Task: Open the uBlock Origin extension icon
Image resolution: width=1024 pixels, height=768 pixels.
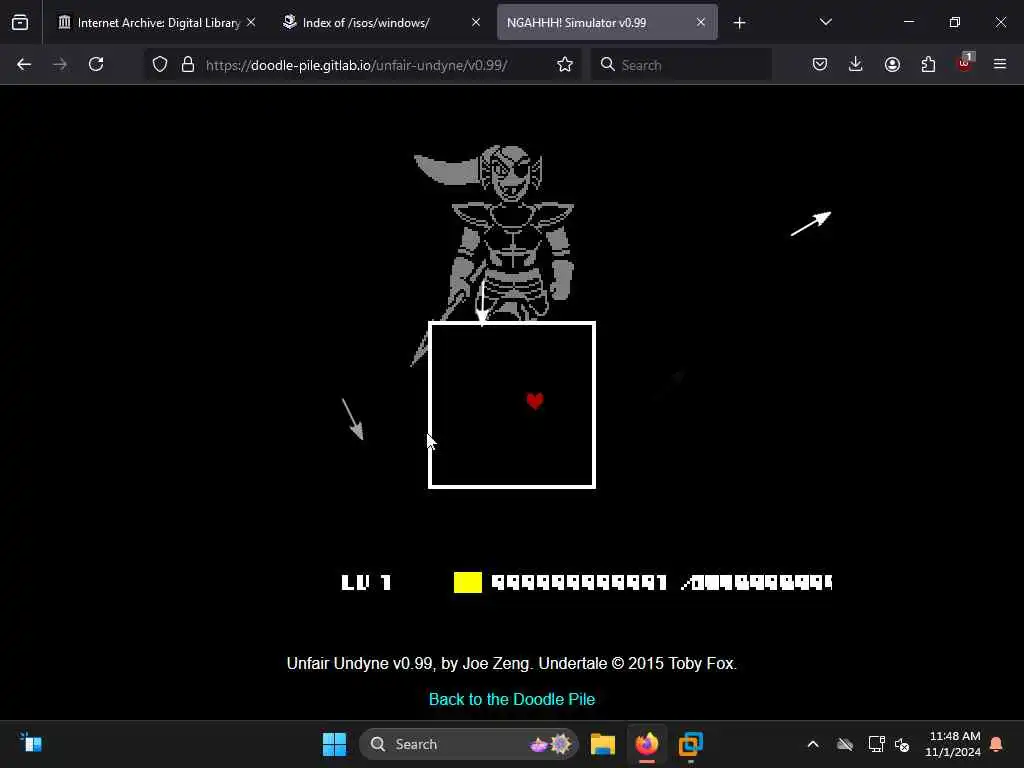Action: click(x=965, y=63)
